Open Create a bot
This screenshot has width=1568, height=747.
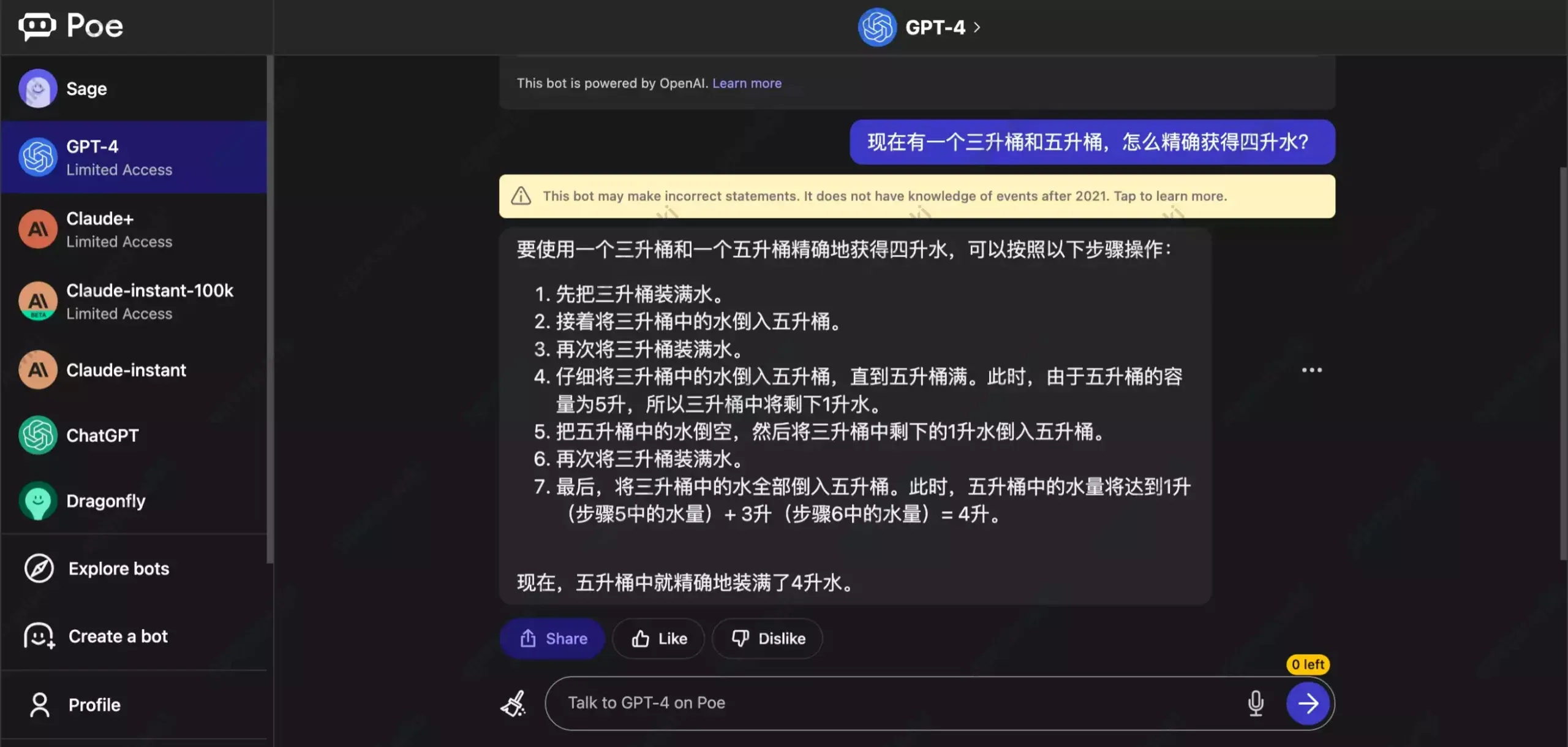pyautogui.click(x=134, y=636)
